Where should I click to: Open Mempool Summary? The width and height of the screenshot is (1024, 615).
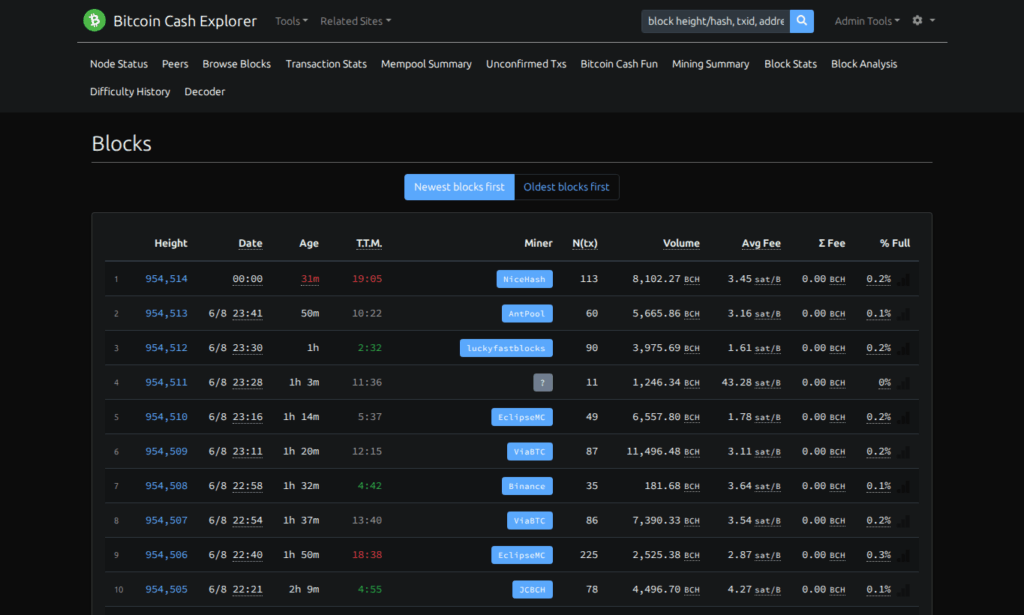[426, 64]
